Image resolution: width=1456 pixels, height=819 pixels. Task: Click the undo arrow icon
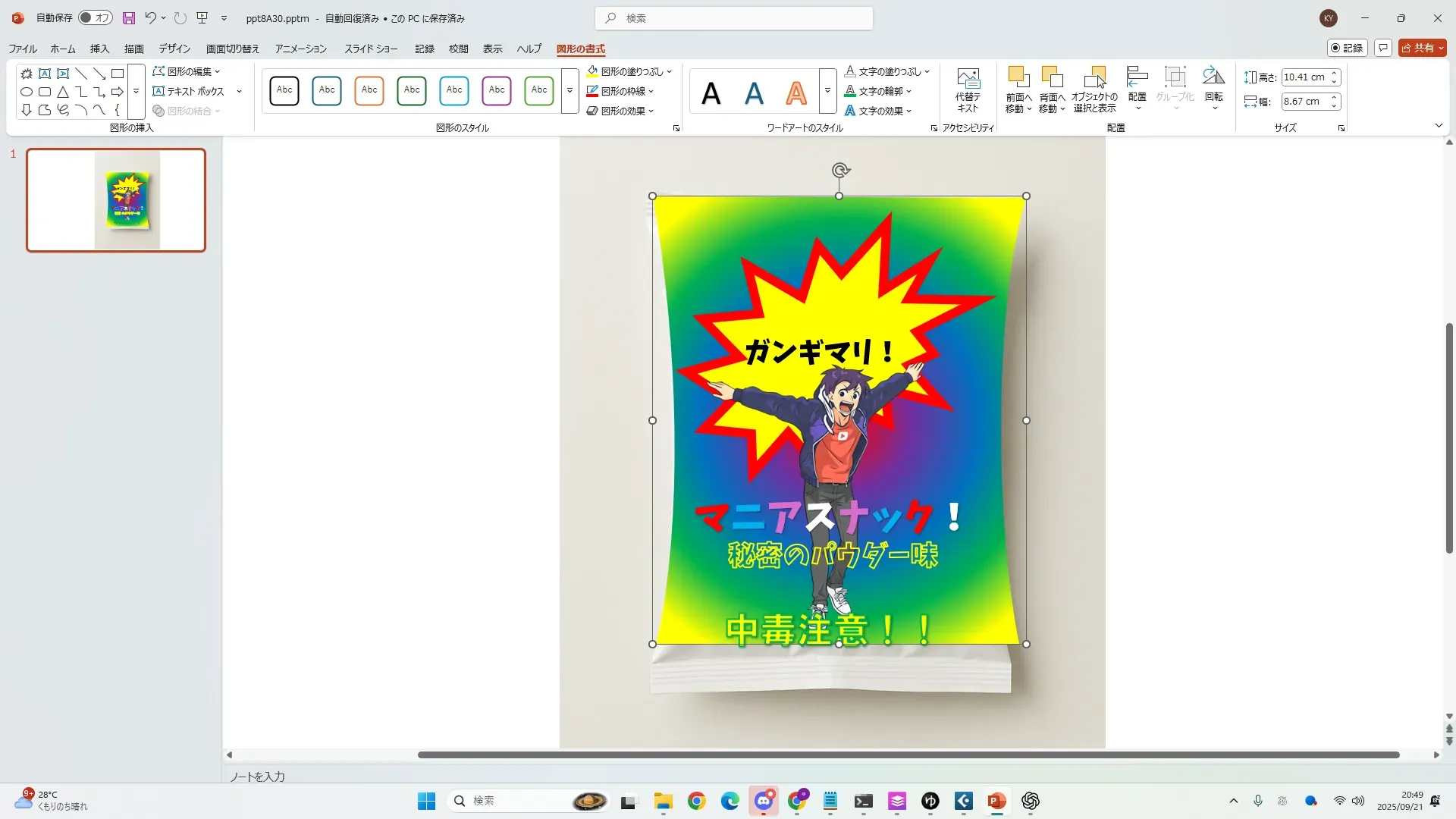[x=151, y=18]
